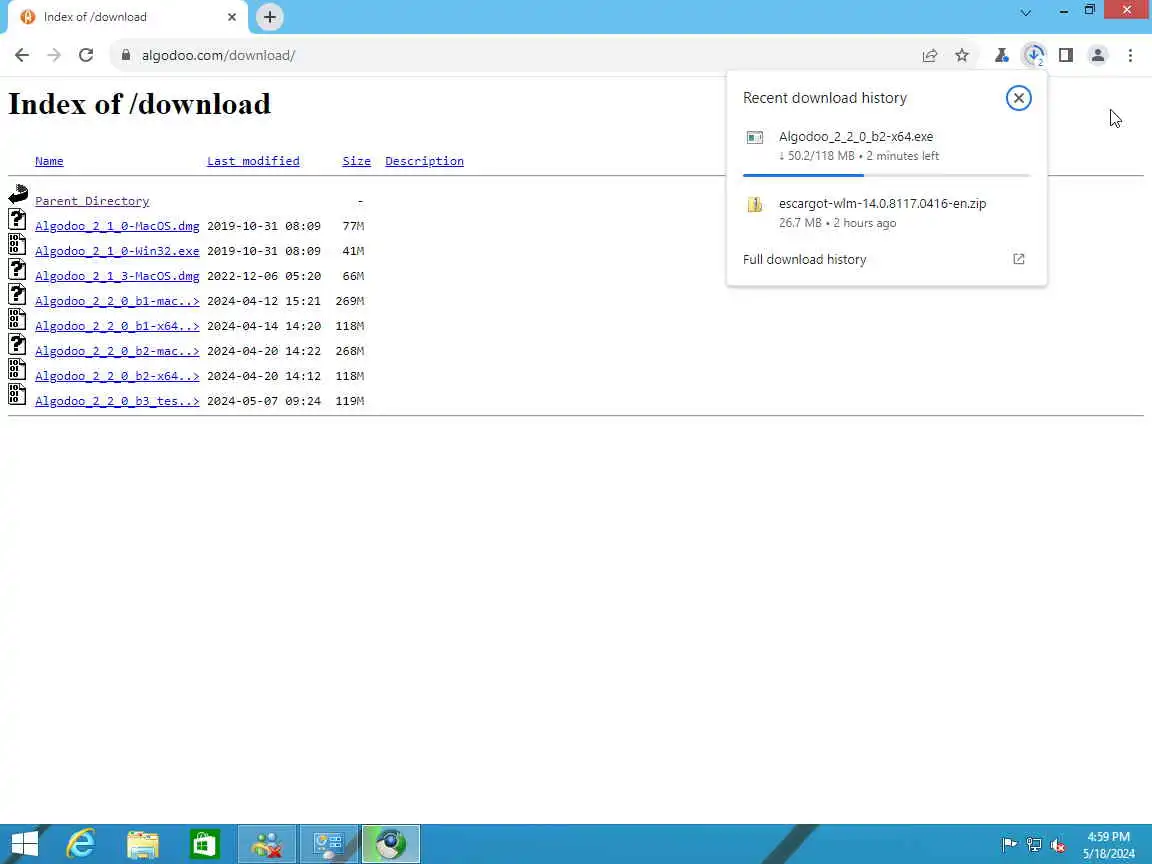This screenshot has width=1152, height=864.
Task: Open the Algodoo_2_2_0_b1-x64 link
Action: [117, 325]
